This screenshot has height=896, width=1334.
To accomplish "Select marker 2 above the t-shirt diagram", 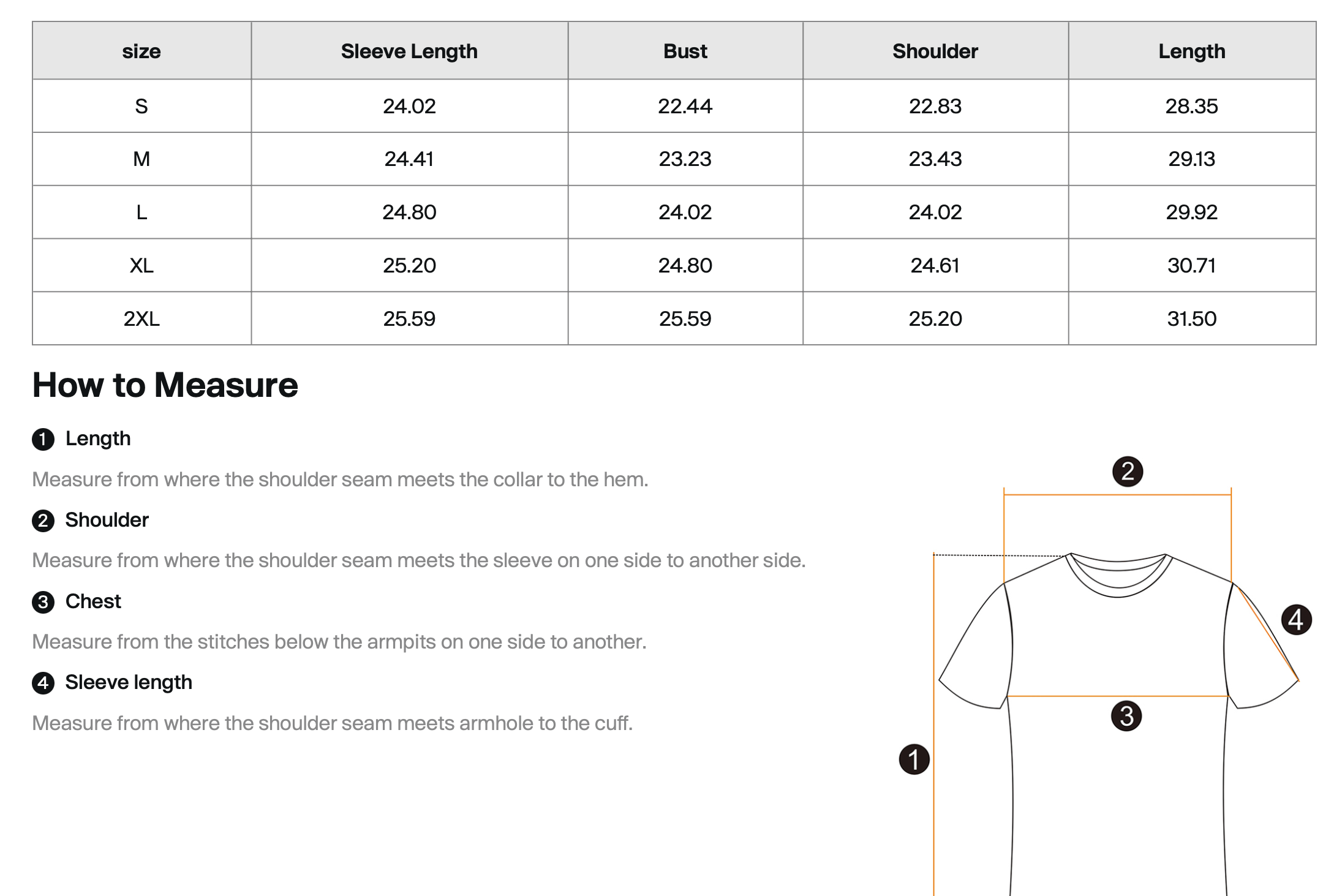I will click(x=1127, y=472).
